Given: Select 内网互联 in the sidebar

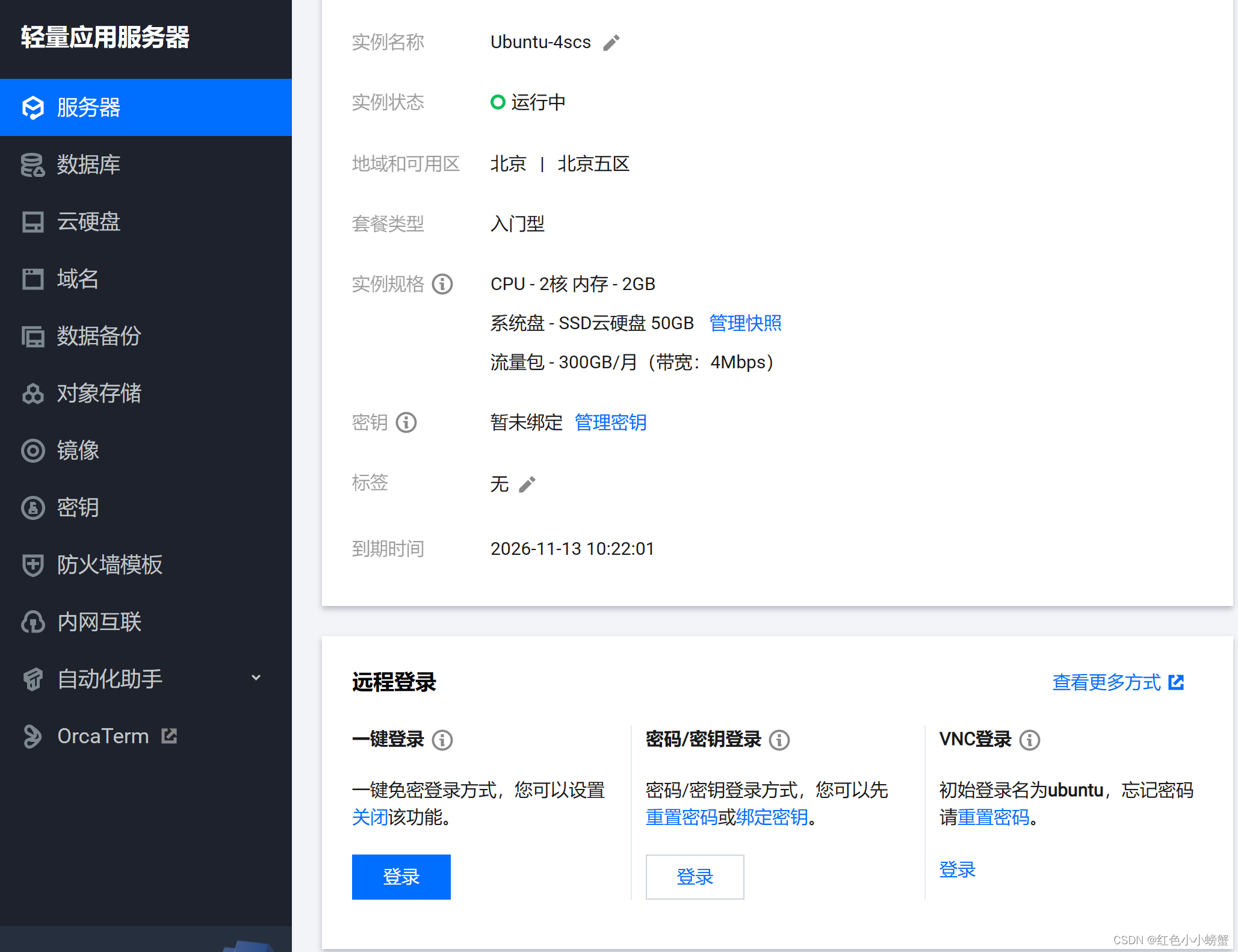Looking at the screenshot, I should (x=146, y=622).
